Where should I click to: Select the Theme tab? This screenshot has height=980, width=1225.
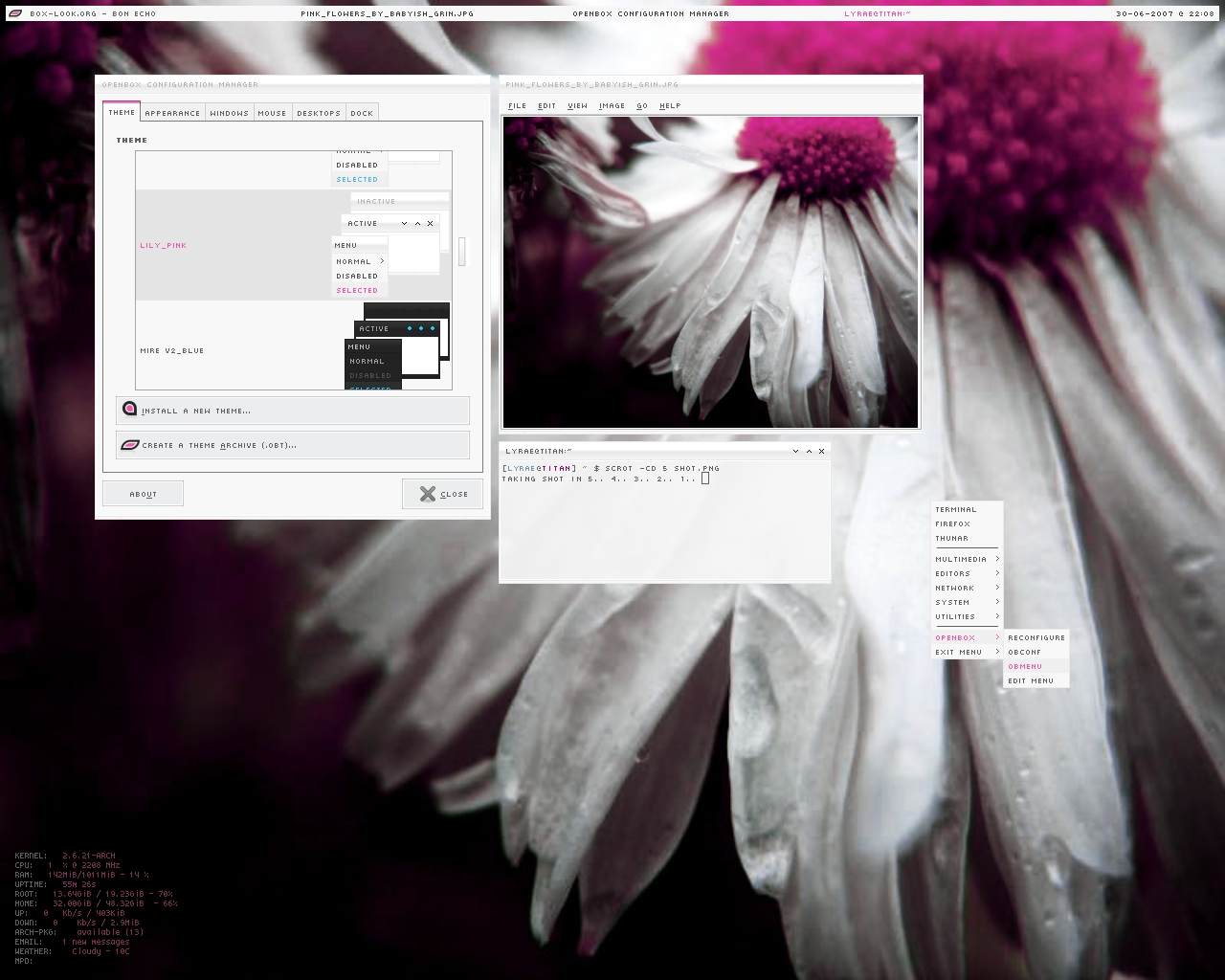122,112
